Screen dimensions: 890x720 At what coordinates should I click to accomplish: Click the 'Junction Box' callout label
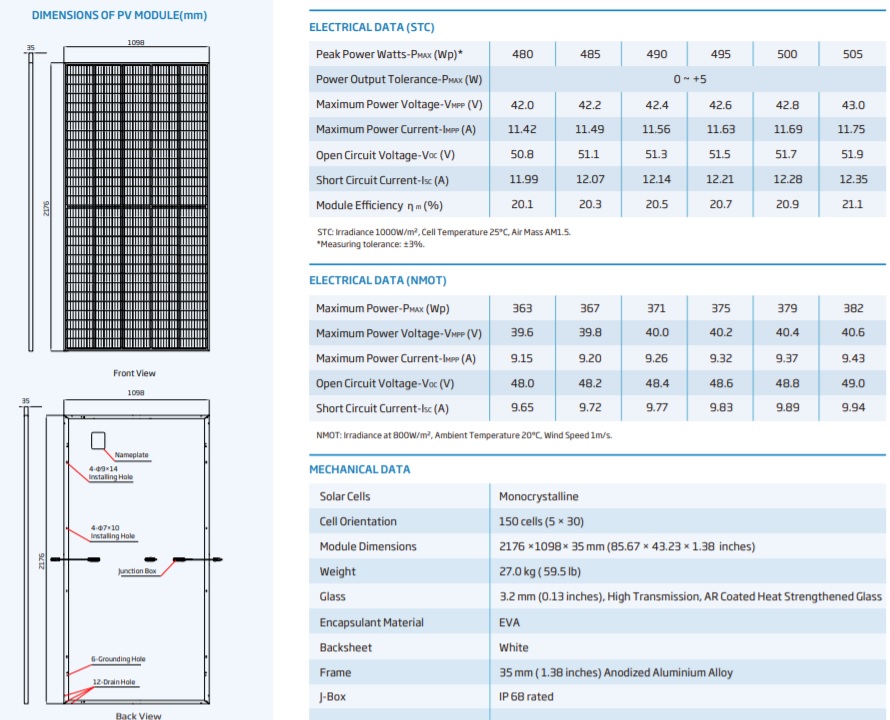[x=137, y=571]
